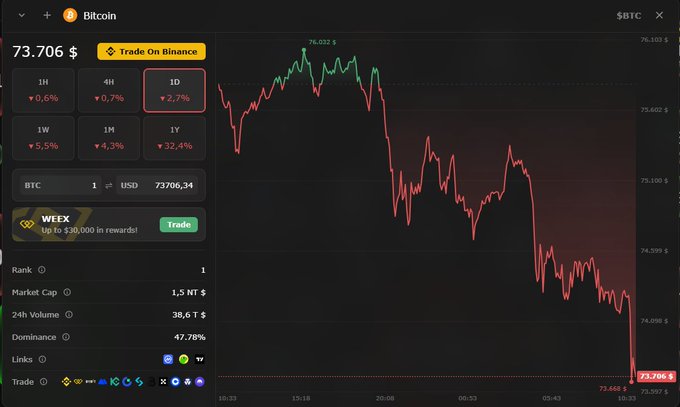Screen dimensions: 680x407
Task: Click the Gate exchange icon in Trade row
Action: 127,382
